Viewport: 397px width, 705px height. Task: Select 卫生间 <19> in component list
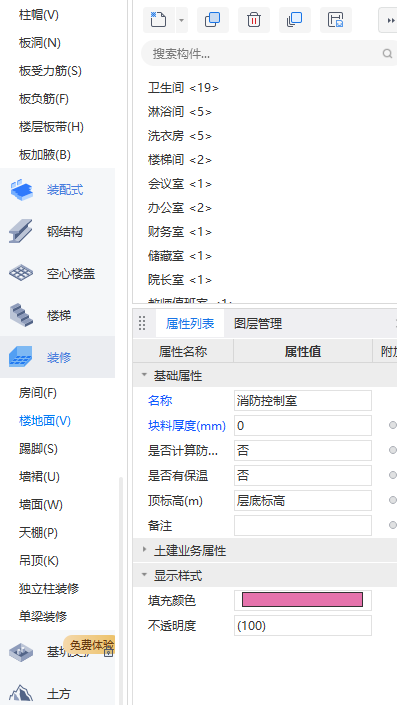pos(183,88)
